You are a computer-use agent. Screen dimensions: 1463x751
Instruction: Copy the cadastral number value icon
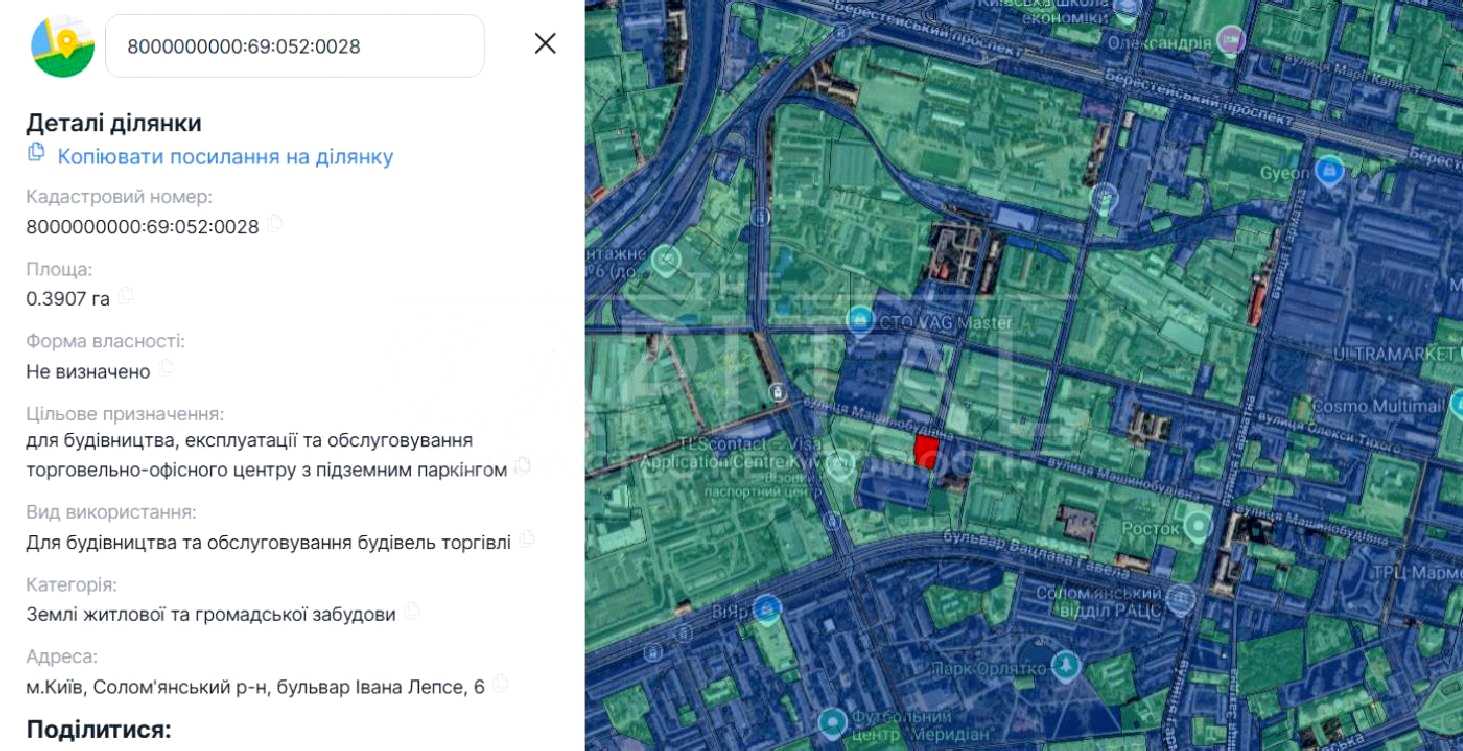274,224
